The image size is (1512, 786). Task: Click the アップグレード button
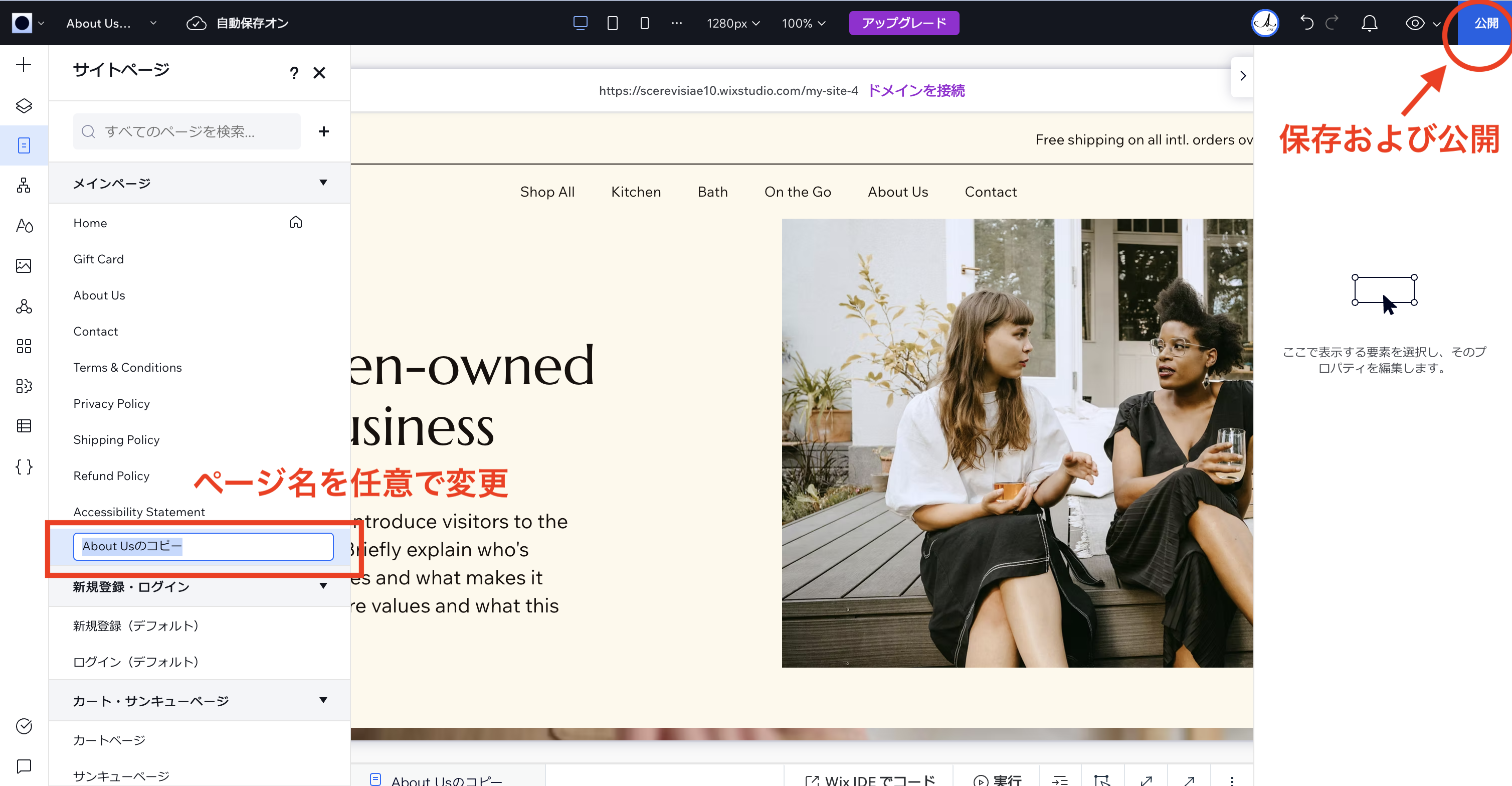point(903,23)
